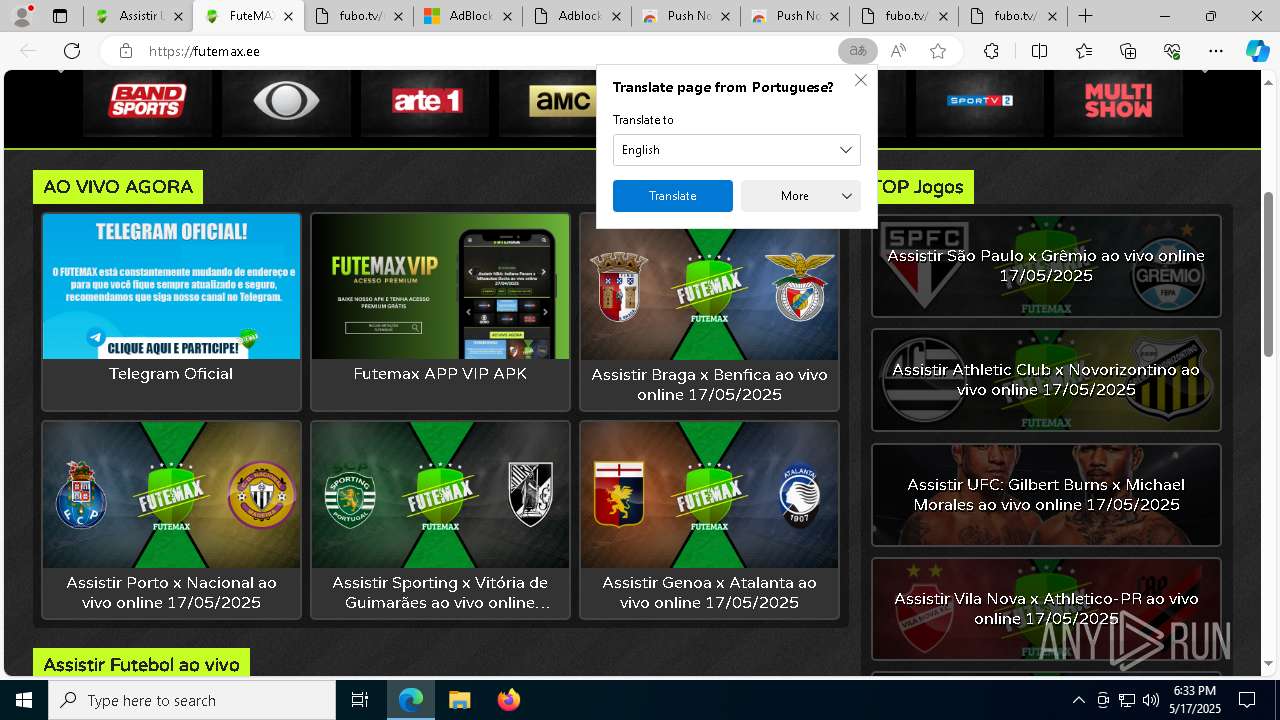Open a new tab with plus icon

point(1085,16)
